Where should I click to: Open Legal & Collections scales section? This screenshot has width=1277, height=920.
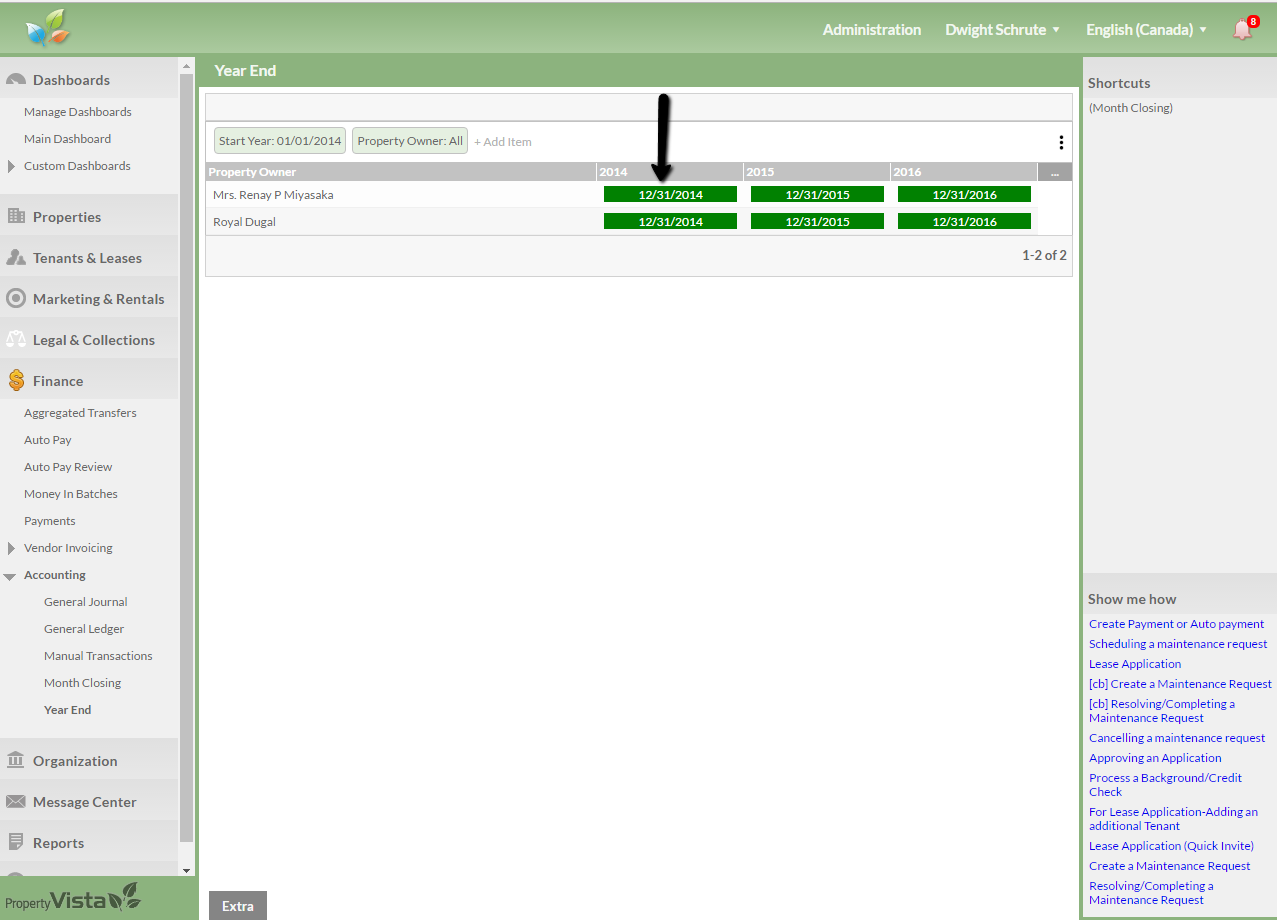(16, 340)
